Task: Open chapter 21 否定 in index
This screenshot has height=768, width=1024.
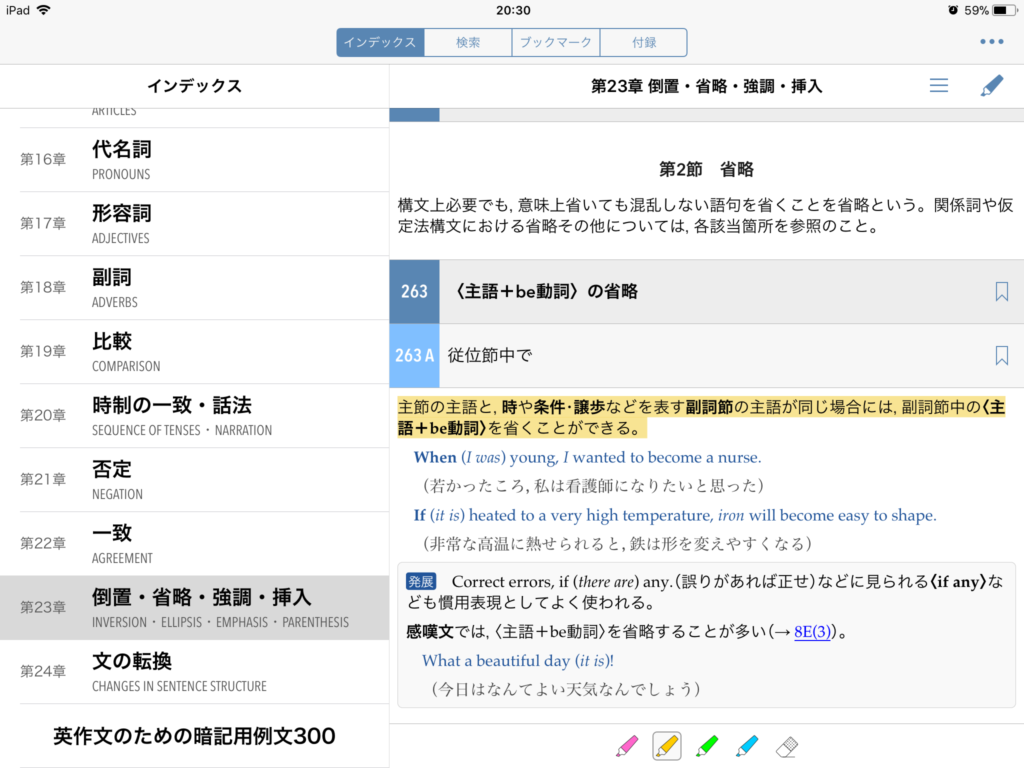Action: (194, 480)
